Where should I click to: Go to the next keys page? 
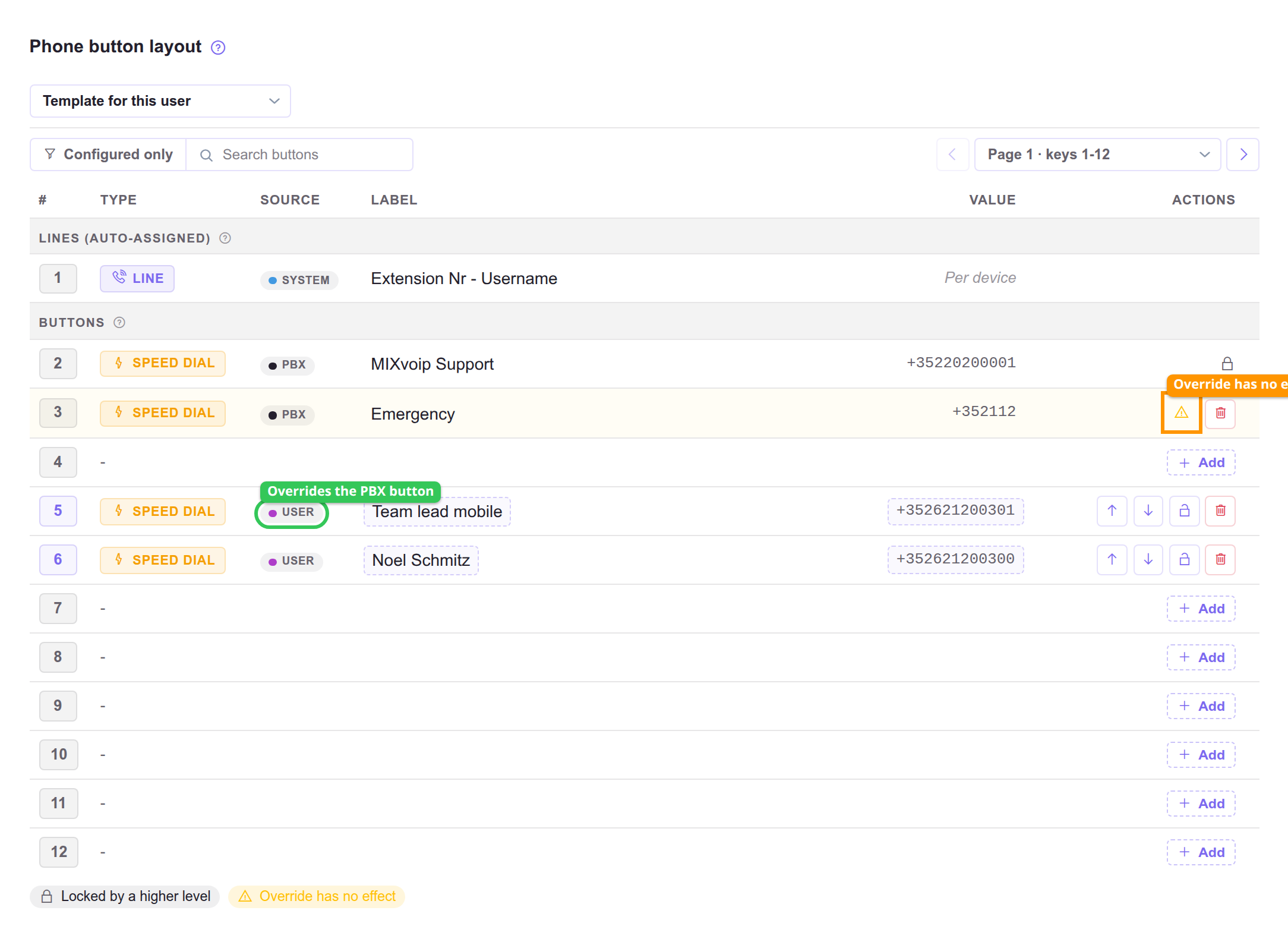coord(1243,155)
